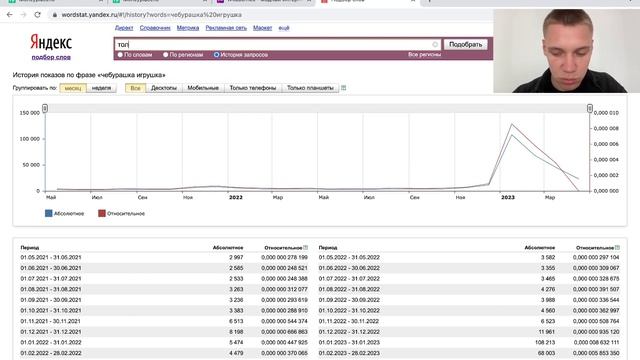Filter by Десктопы

(164, 88)
